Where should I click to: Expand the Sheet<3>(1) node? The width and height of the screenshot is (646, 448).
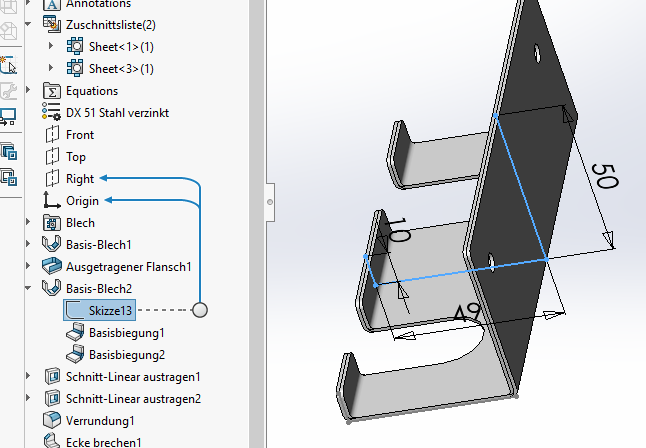(x=51, y=68)
